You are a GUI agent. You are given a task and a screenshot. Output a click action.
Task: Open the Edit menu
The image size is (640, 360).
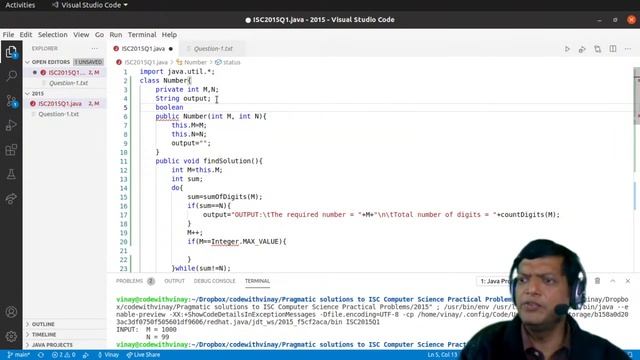(x=26, y=35)
